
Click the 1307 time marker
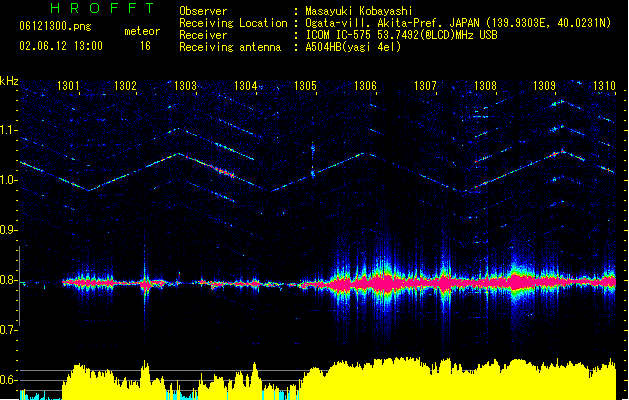[425, 86]
